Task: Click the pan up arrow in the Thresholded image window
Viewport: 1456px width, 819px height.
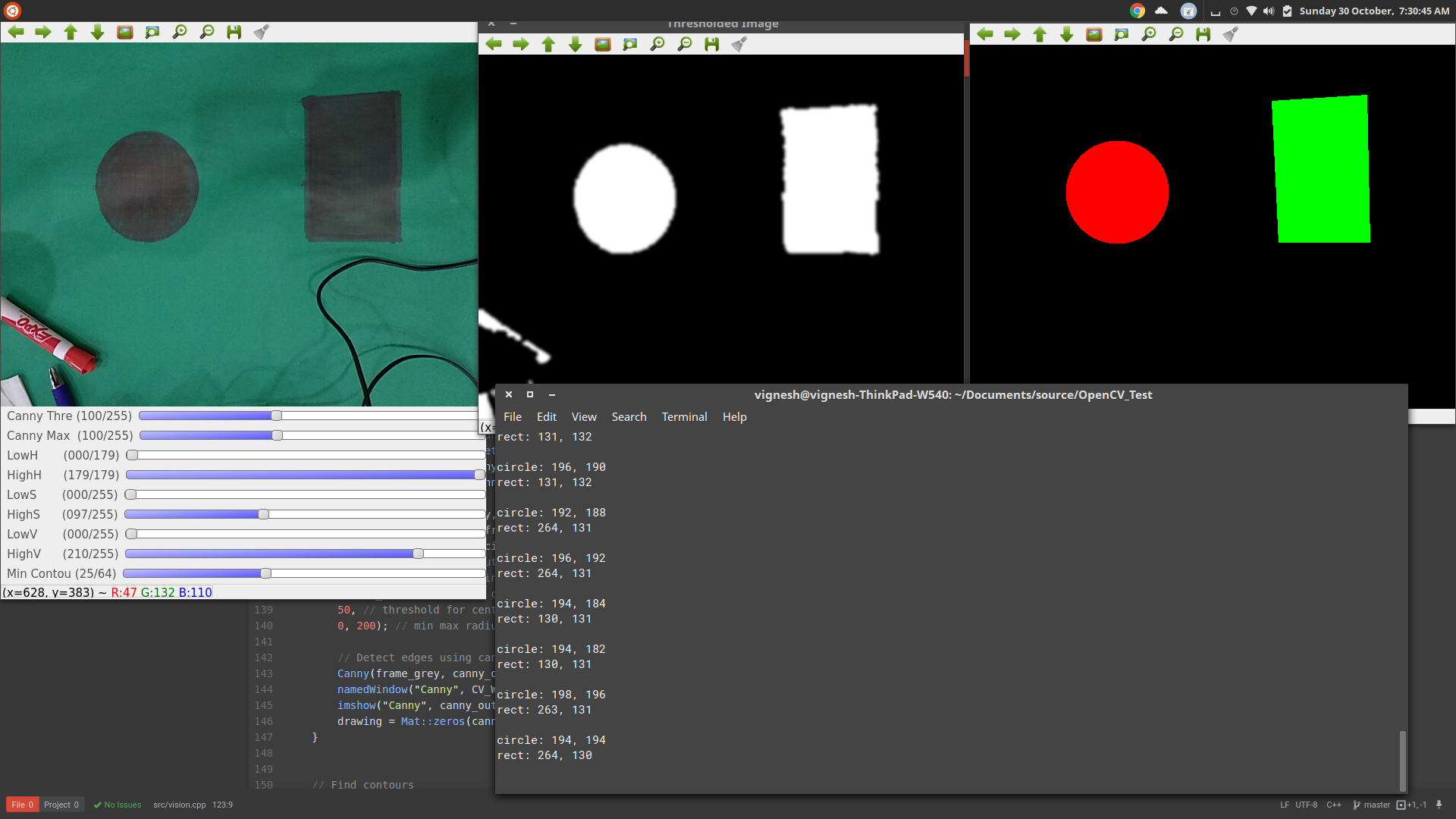Action: coord(548,44)
